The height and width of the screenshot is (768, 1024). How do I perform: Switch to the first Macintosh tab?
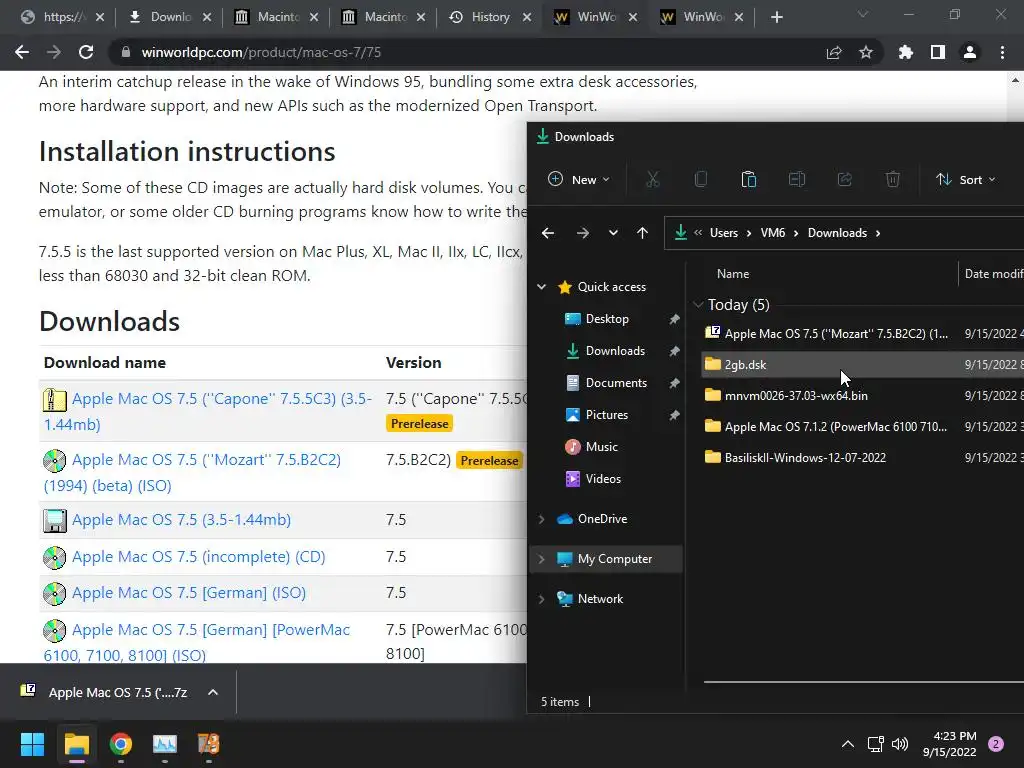pos(276,17)
